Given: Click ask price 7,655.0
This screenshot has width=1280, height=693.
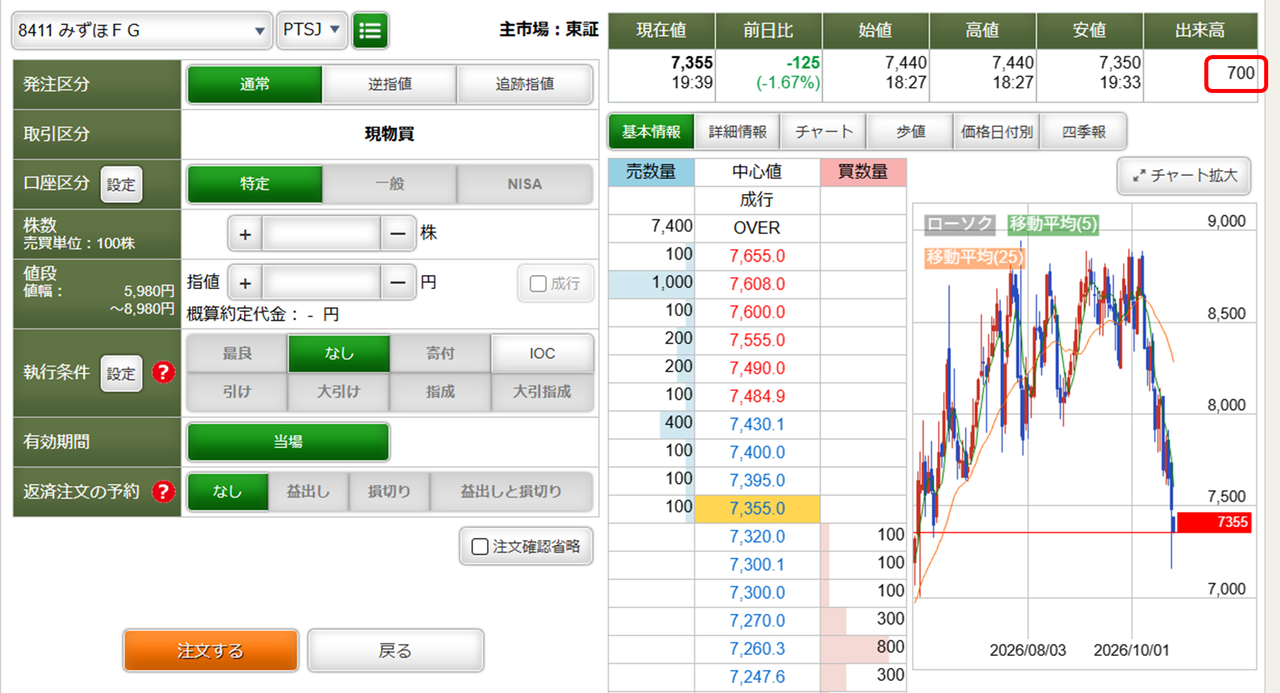Looking at the screenshot, I should (757, 256).
